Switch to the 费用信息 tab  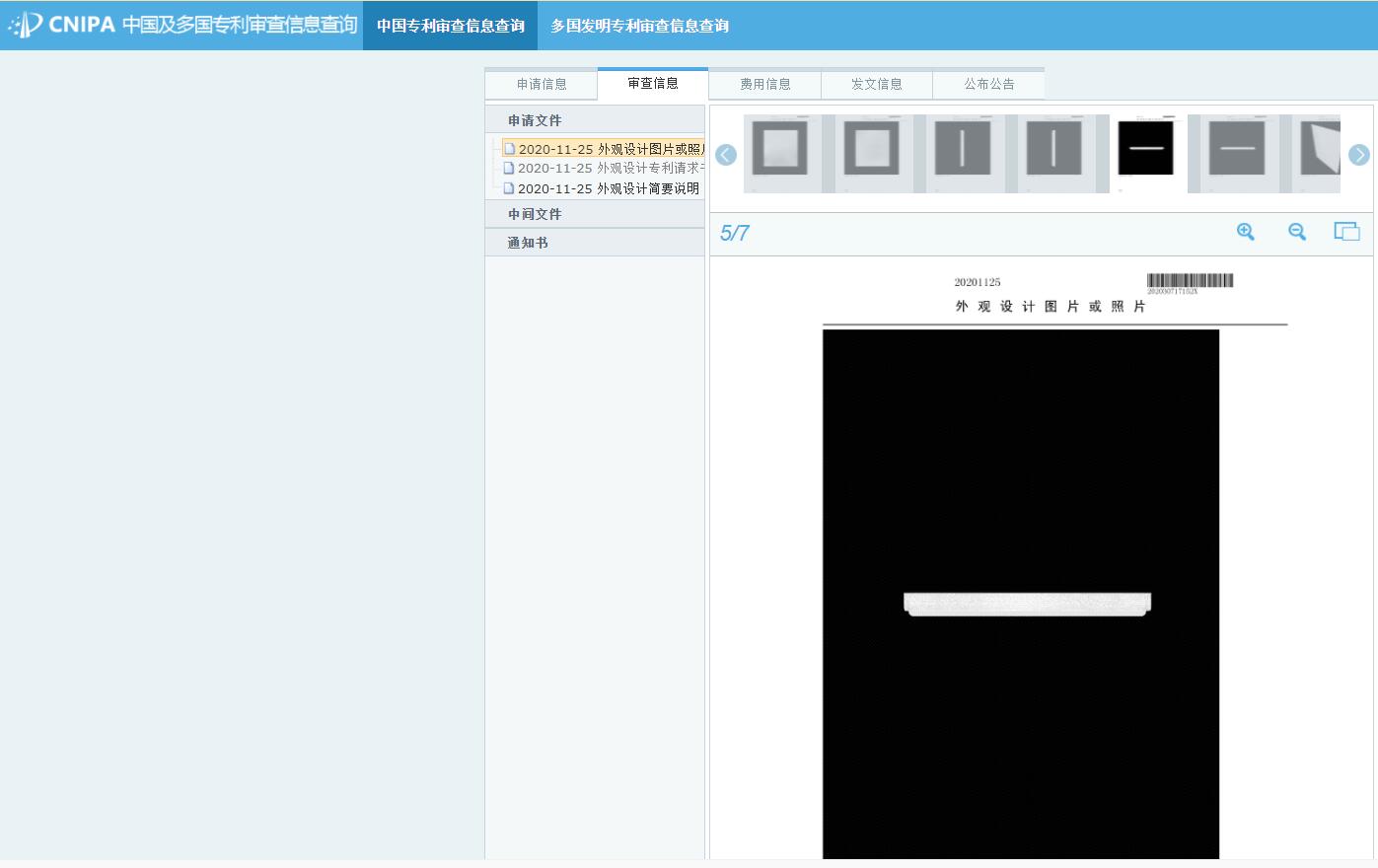click(x=765, y=84)
